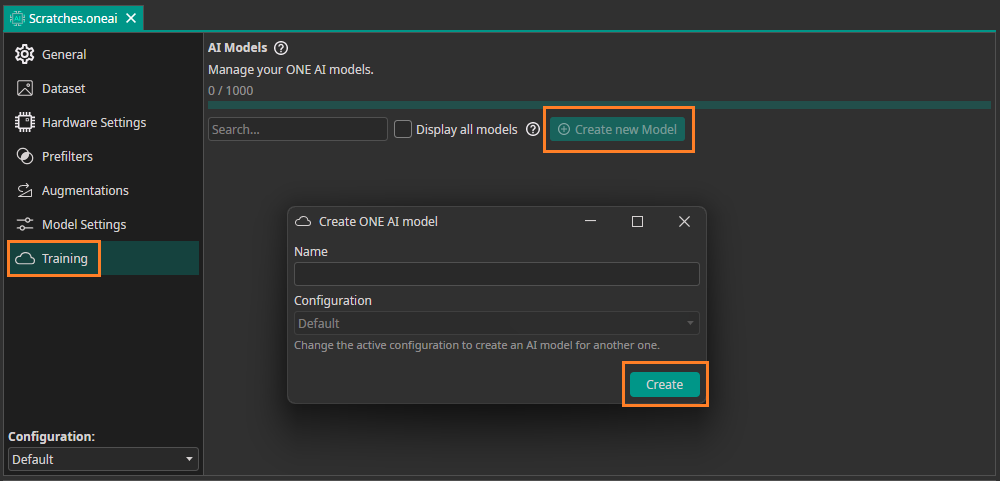The image size is (1000, 481).
Task: Open help next to Display all models
Action: pos(533,130)
